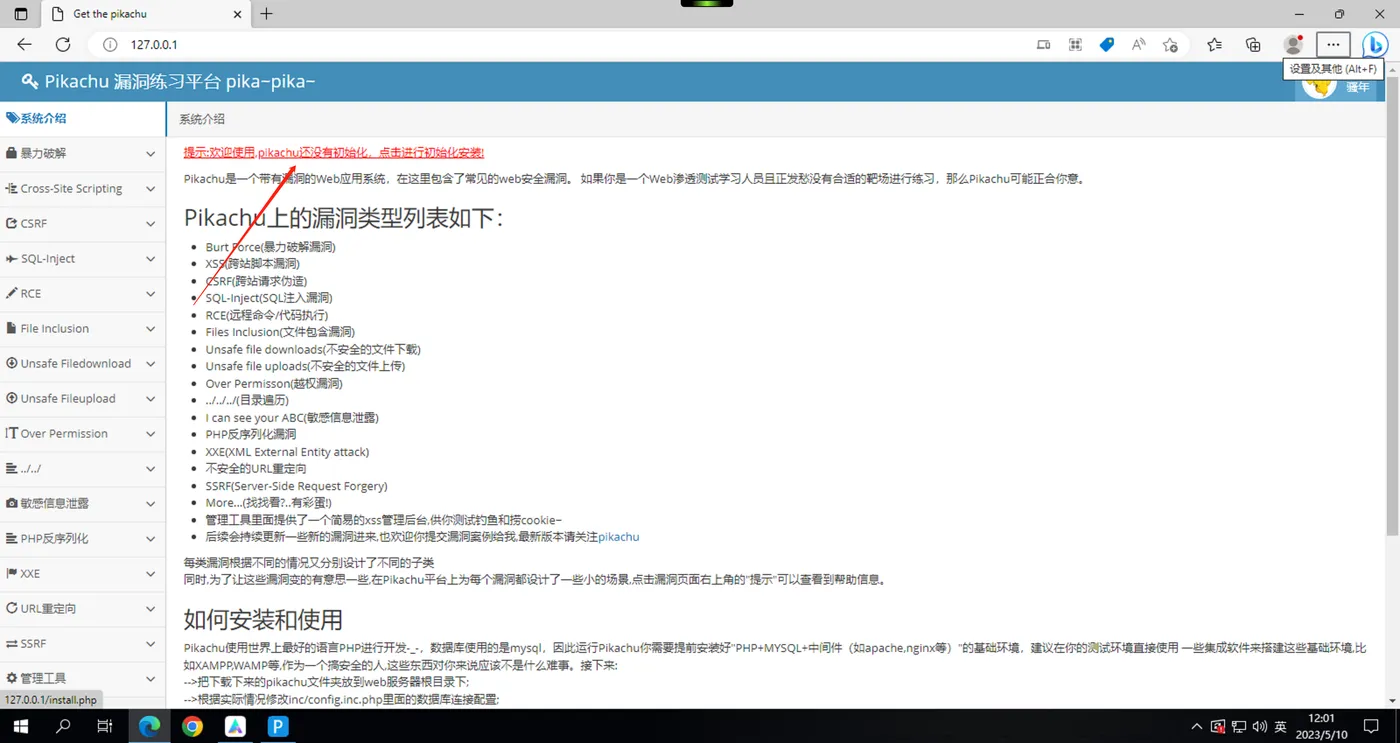Open taskbar search magnifier
The height and width of the screenshot is (743, 1400).
pyautogui.click(x=63, y=727)
